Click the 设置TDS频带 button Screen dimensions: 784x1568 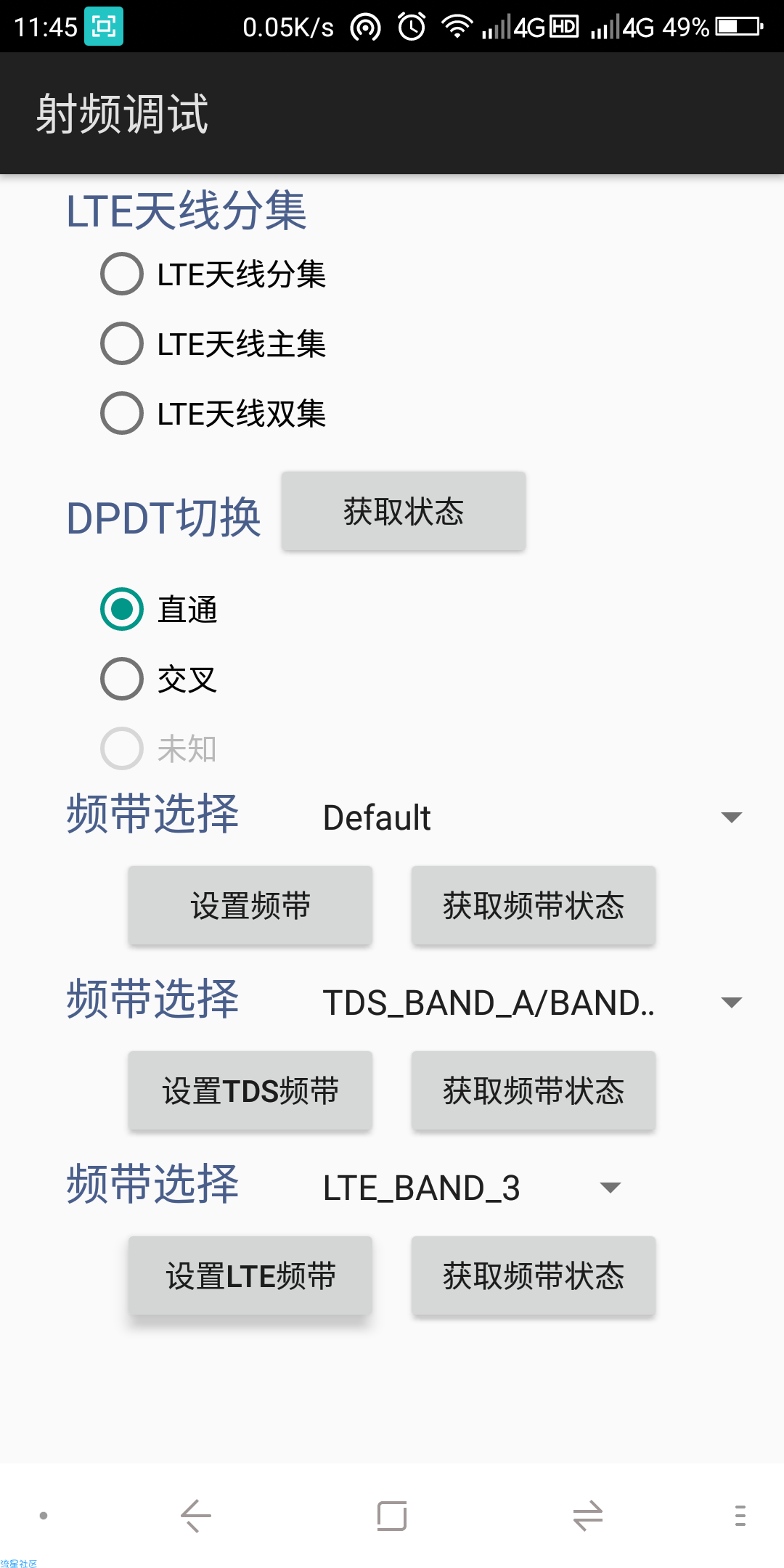click(250, 1090)
